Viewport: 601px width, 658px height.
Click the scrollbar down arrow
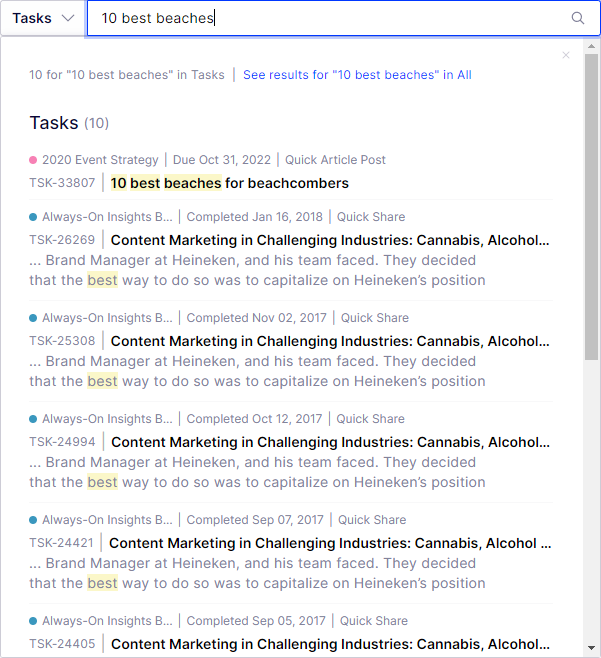coord(591,648)
